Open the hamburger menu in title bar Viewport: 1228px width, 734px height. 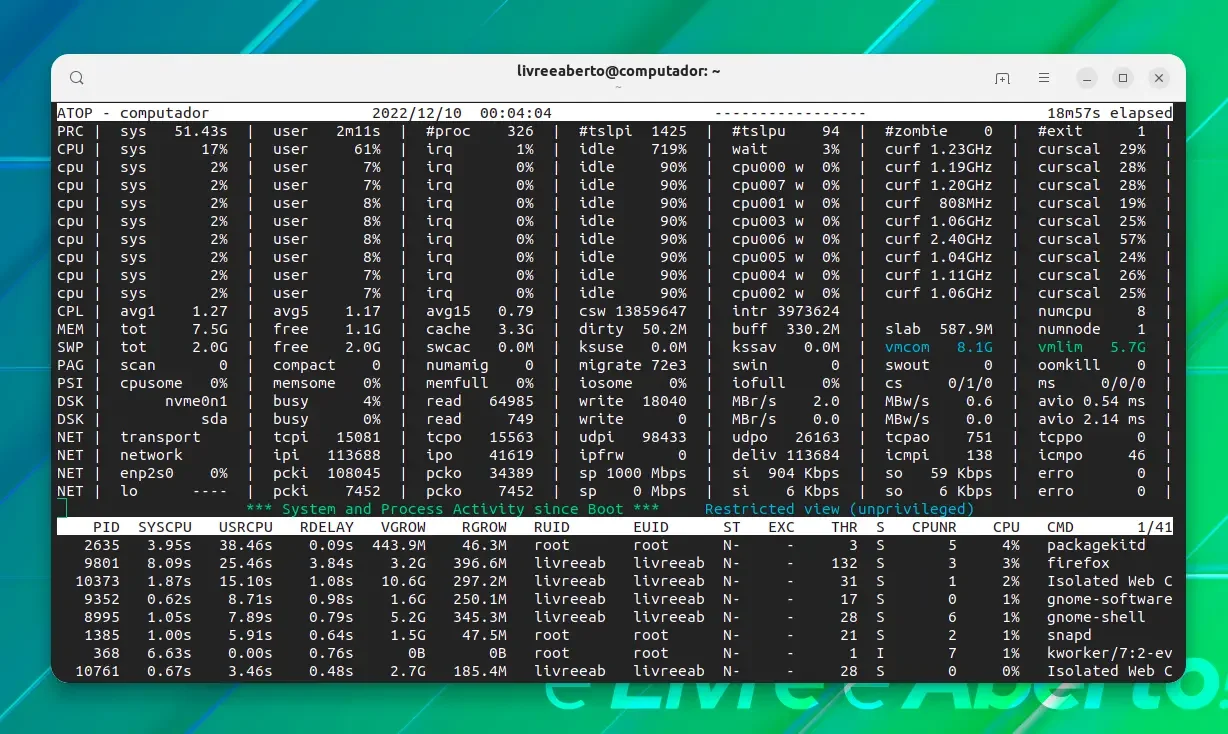tap(1044, 78)
